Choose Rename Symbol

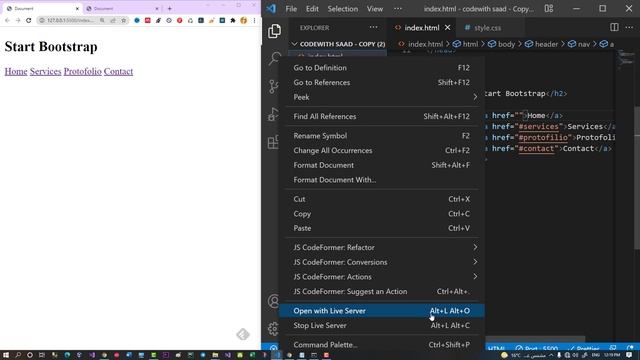point(382,136)
